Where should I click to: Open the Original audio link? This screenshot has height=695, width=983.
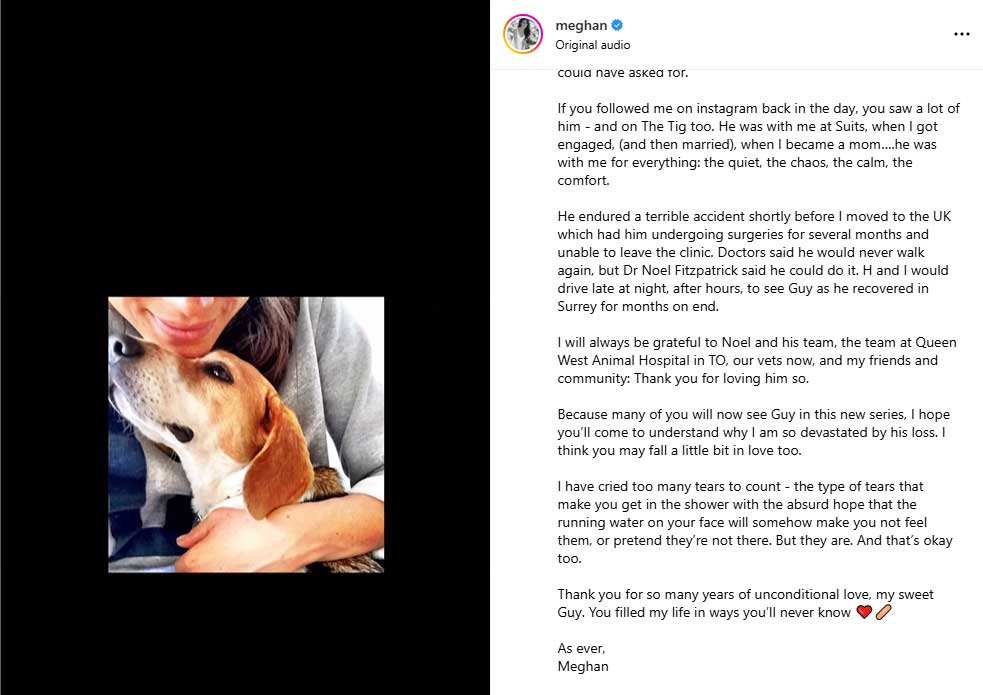click(x=592, y=45)
